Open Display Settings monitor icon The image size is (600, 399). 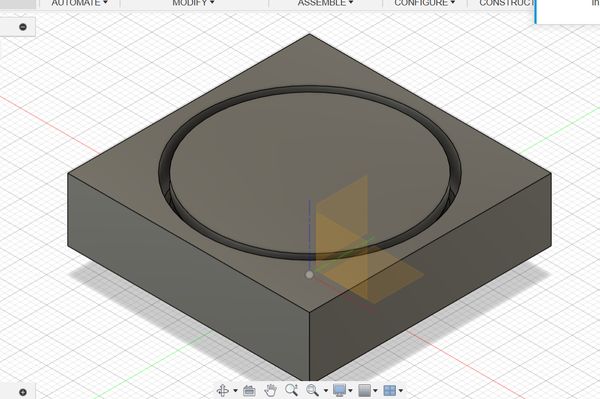pos(339,391)
